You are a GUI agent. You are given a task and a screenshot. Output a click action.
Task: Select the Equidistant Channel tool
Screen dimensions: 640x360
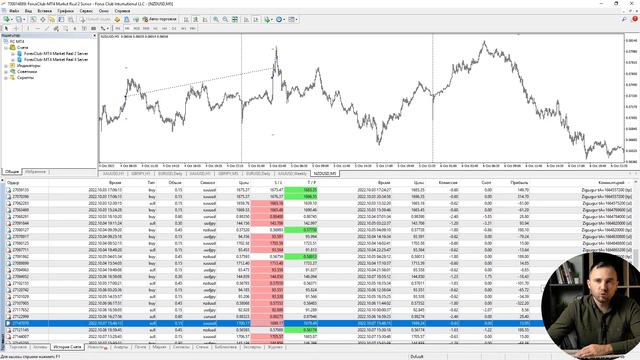56,28
